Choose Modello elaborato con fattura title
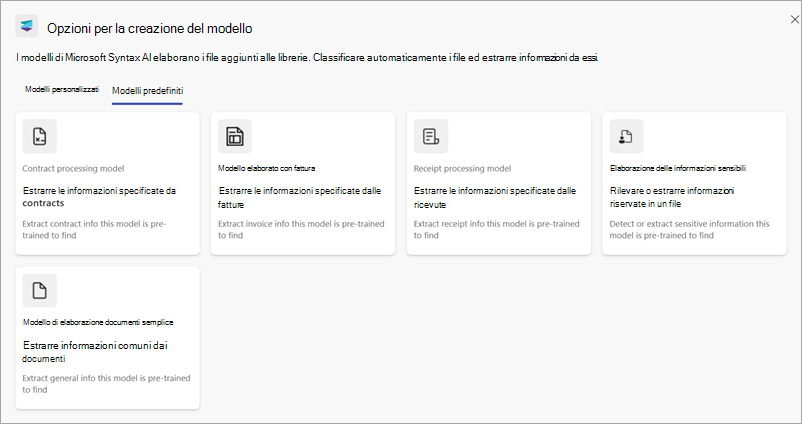Image resolution: width=802 pixels, height=424 pixels. coord(266,168)
